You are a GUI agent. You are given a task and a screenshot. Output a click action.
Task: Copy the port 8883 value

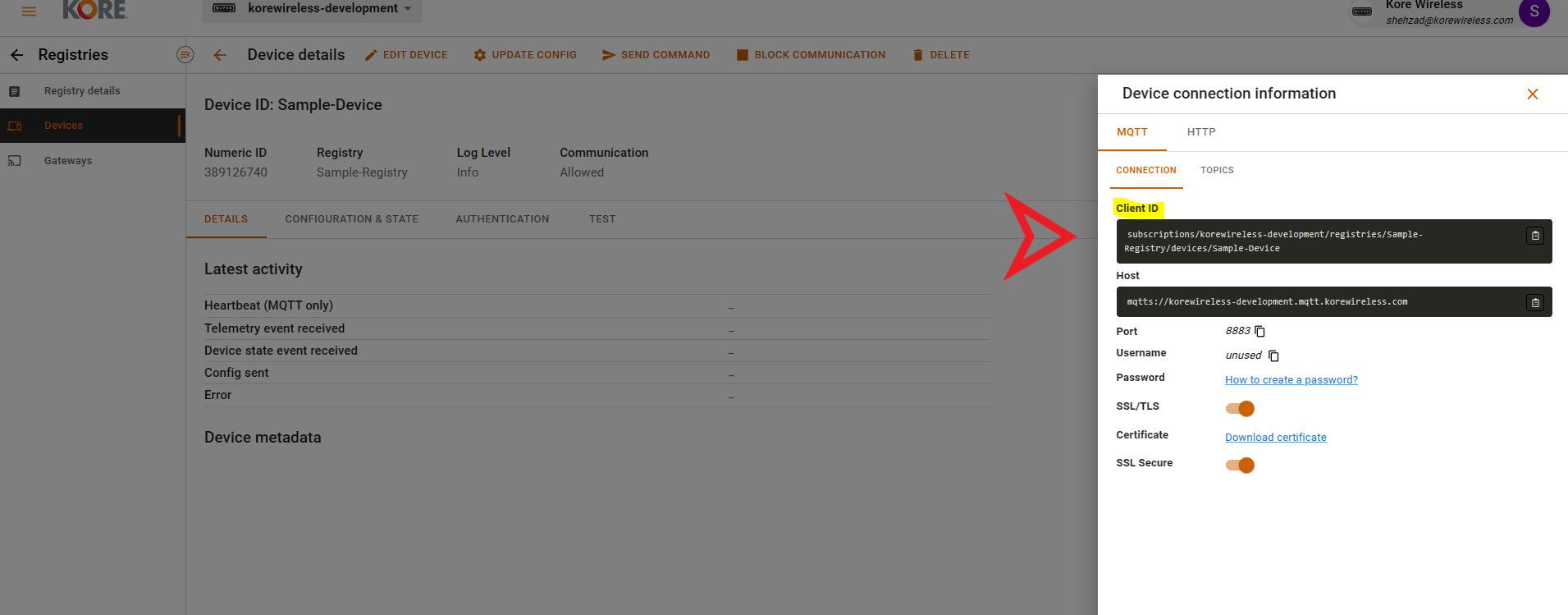1260,332
